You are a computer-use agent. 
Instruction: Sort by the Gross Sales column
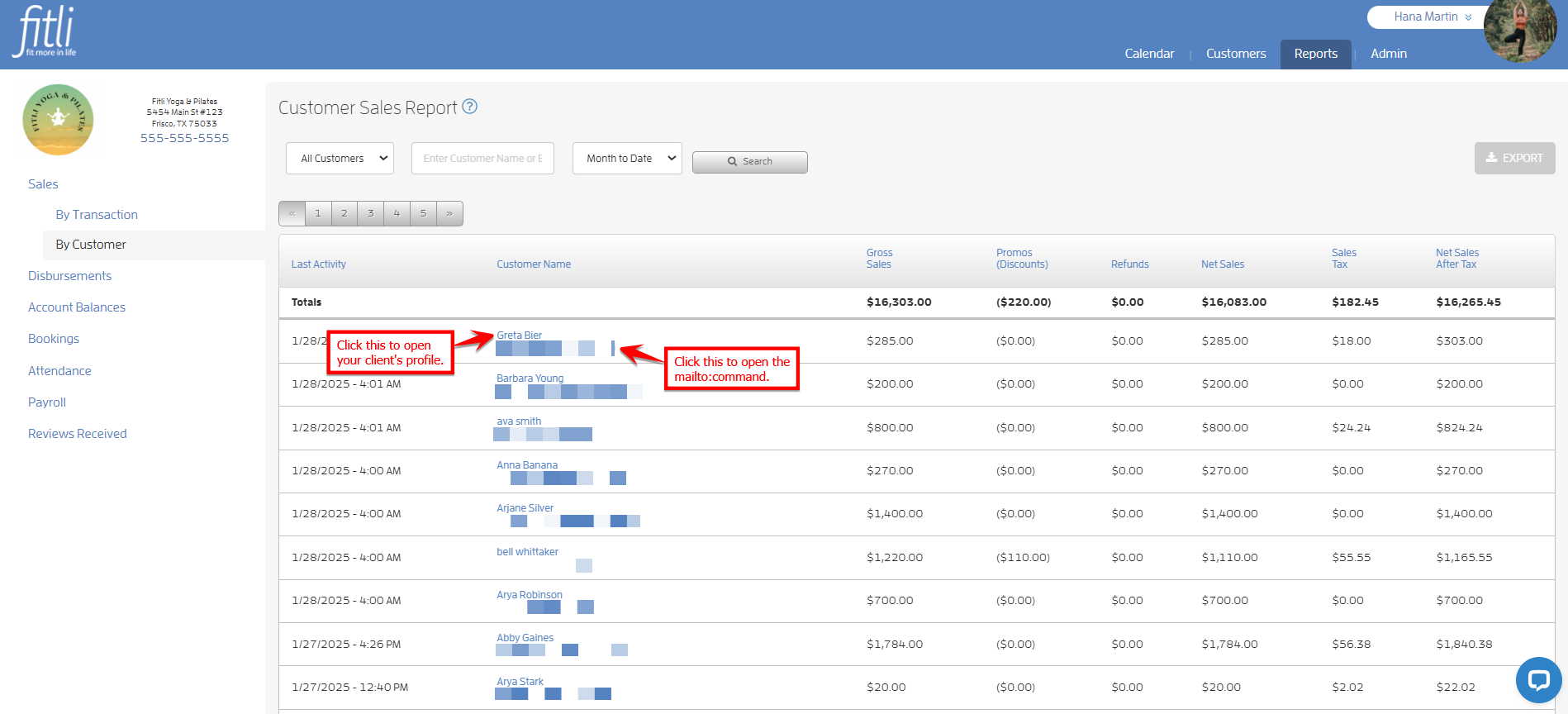pos(879,259)
